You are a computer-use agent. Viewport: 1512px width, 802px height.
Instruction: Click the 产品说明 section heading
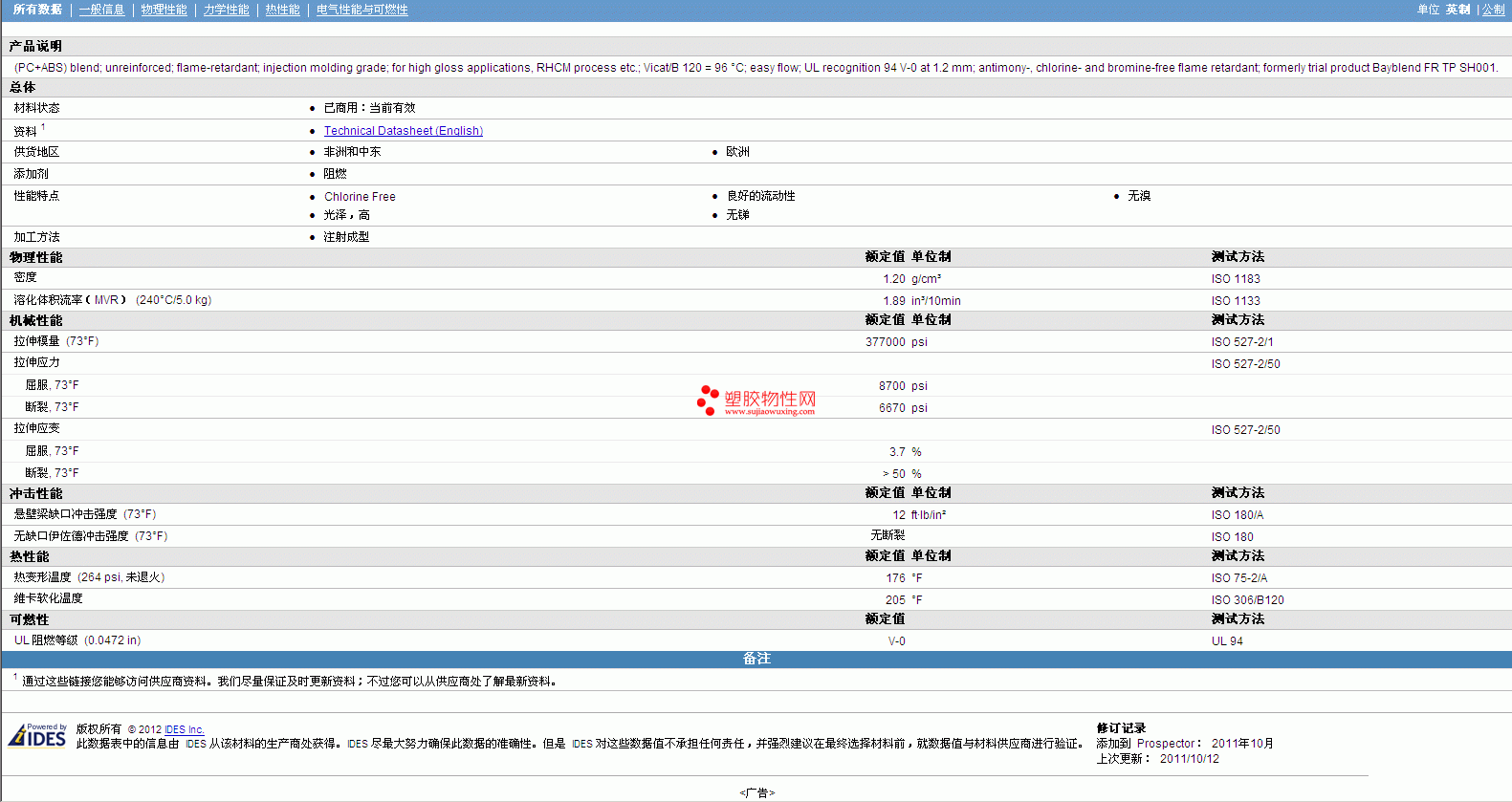pos(35,46)
